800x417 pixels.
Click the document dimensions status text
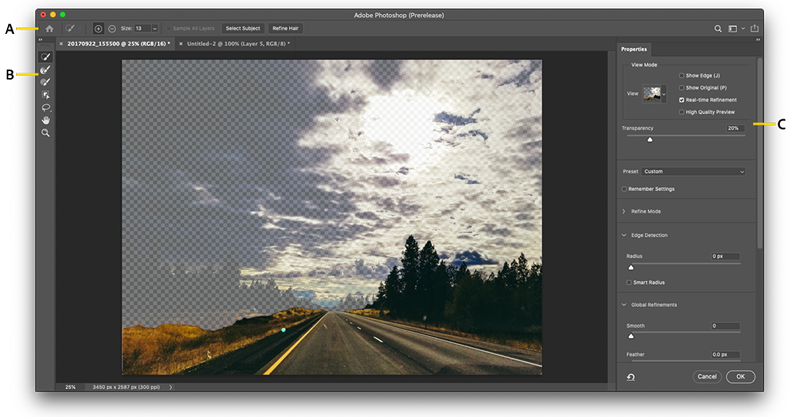click(x=126, y=387)
